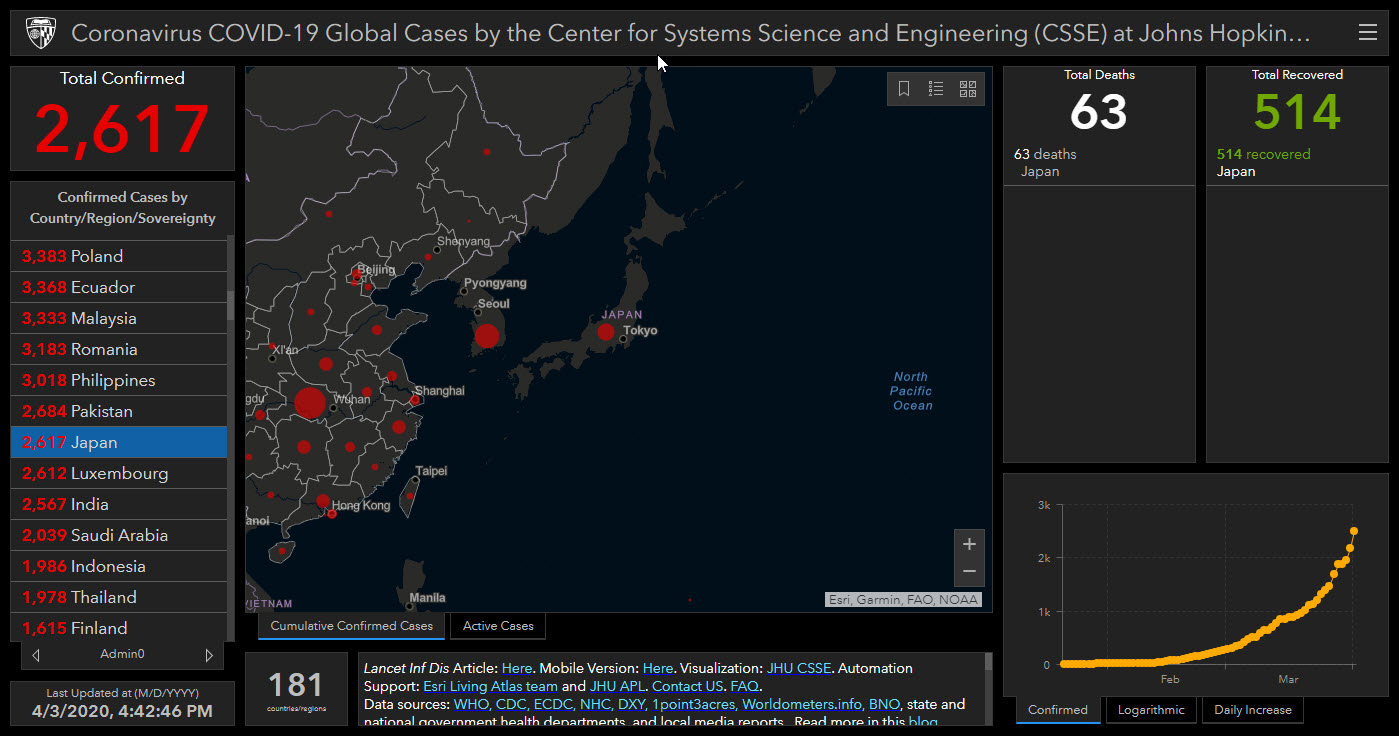This screenshot has width=1399, height=736.
Task: Select Poland in the country list
Action: coord(119,256)
